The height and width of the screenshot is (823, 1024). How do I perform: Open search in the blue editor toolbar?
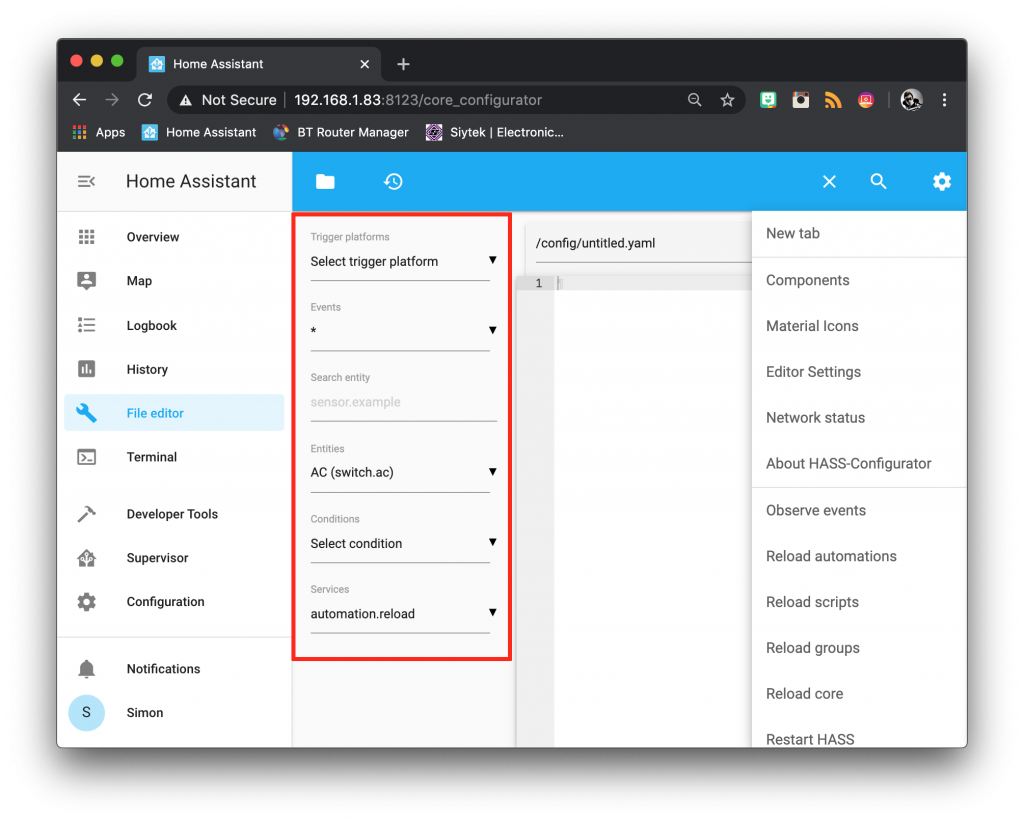878,182
